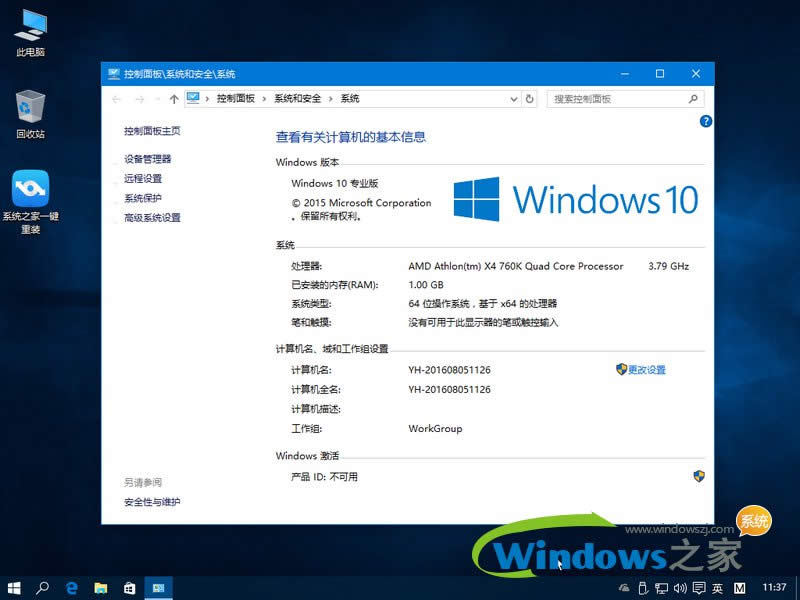Open the 回收站 Recycle Bin
800x600 pixels.
click(30, 100)
